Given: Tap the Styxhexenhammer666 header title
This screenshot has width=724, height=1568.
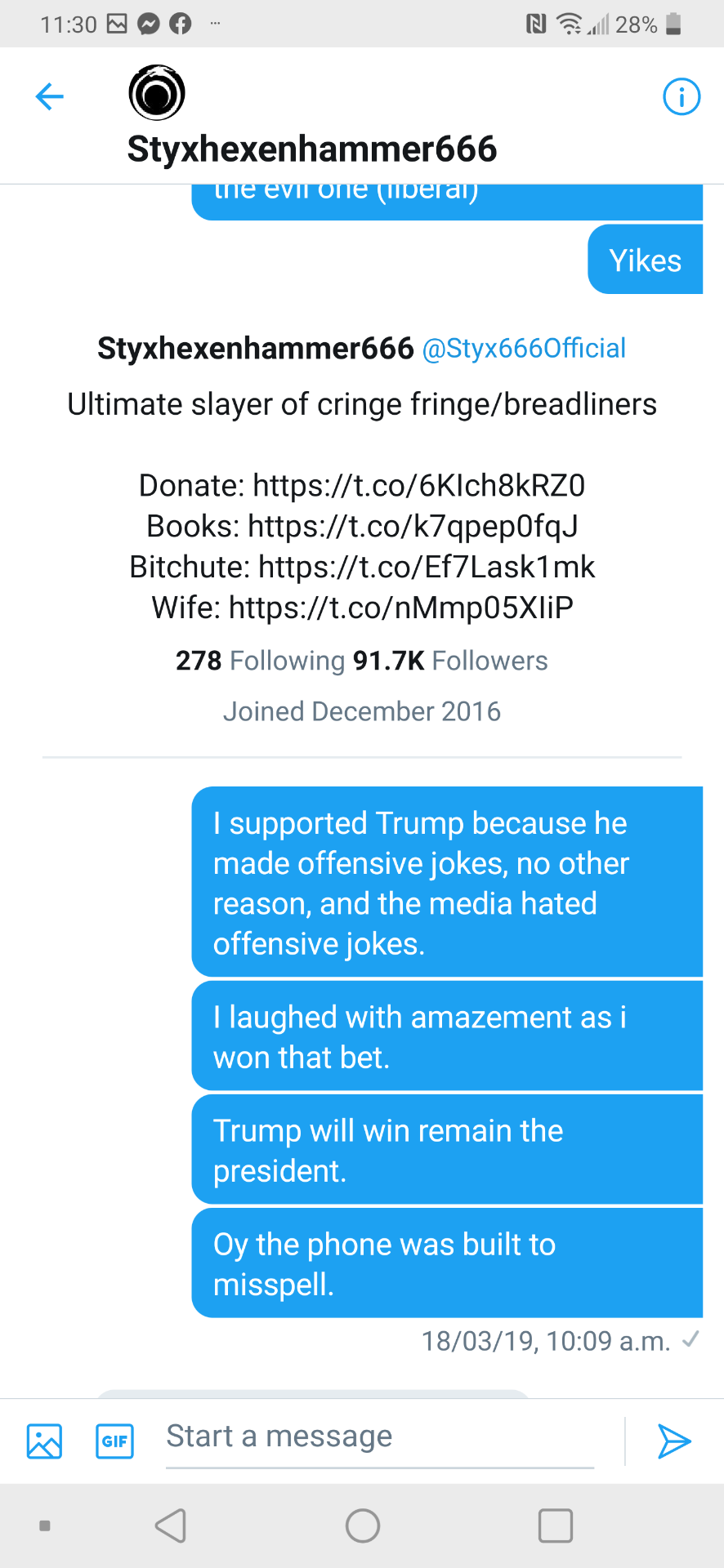Looking at the screenshot, I should tap(312, 149).
